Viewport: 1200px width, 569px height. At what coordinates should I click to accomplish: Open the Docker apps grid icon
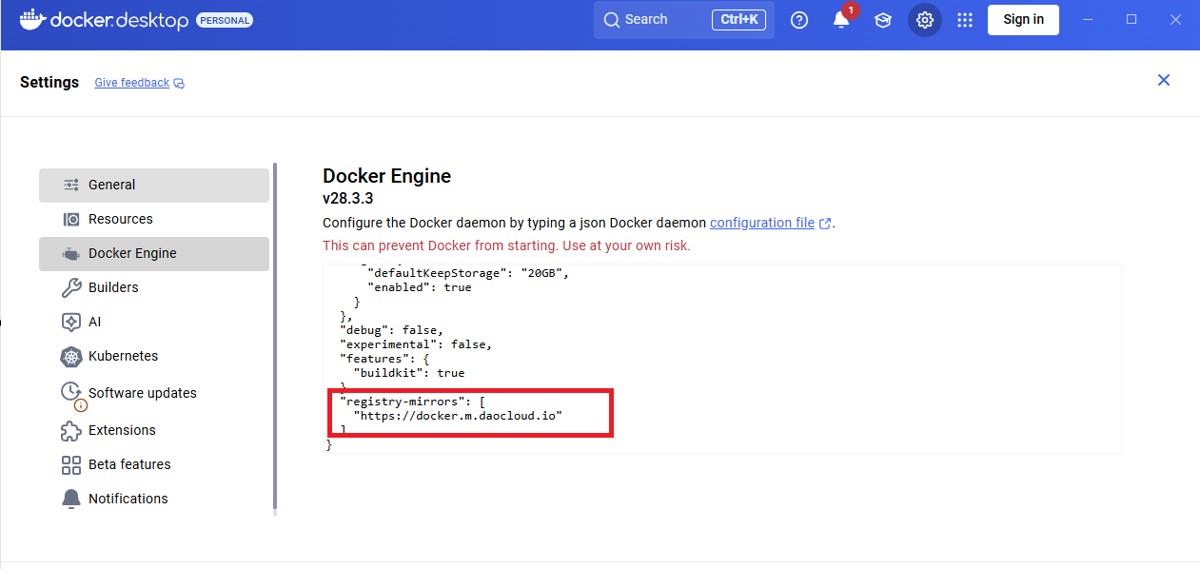pyautogui.click(x=965, y=20)
